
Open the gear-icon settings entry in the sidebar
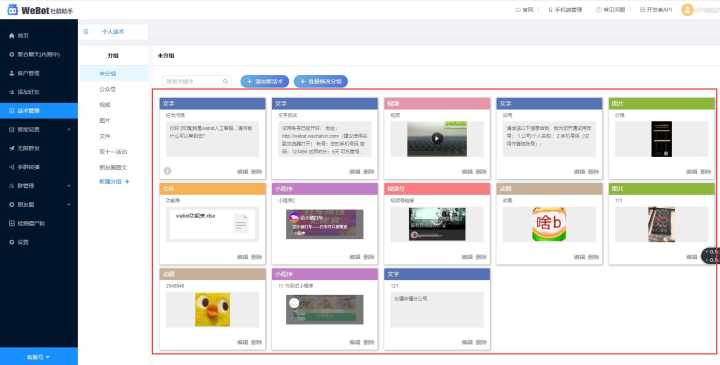[19, 242]
